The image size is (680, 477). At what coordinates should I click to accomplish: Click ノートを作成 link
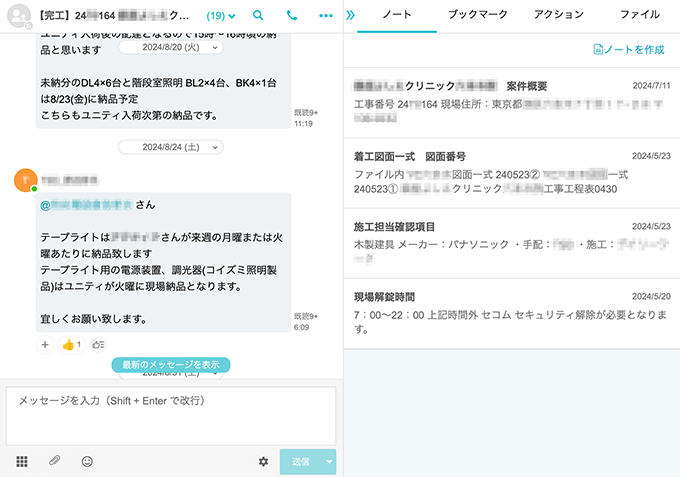628,50
